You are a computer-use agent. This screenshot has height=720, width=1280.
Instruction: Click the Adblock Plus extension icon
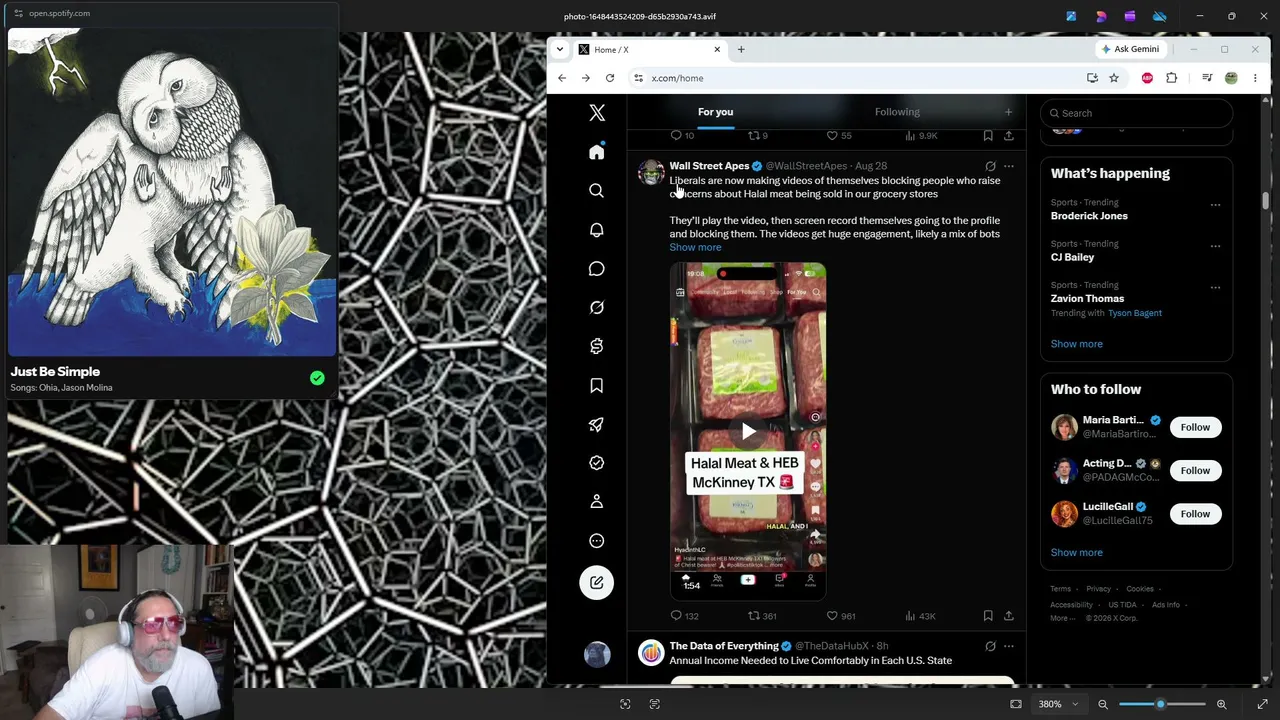(x=1147, y=78)
